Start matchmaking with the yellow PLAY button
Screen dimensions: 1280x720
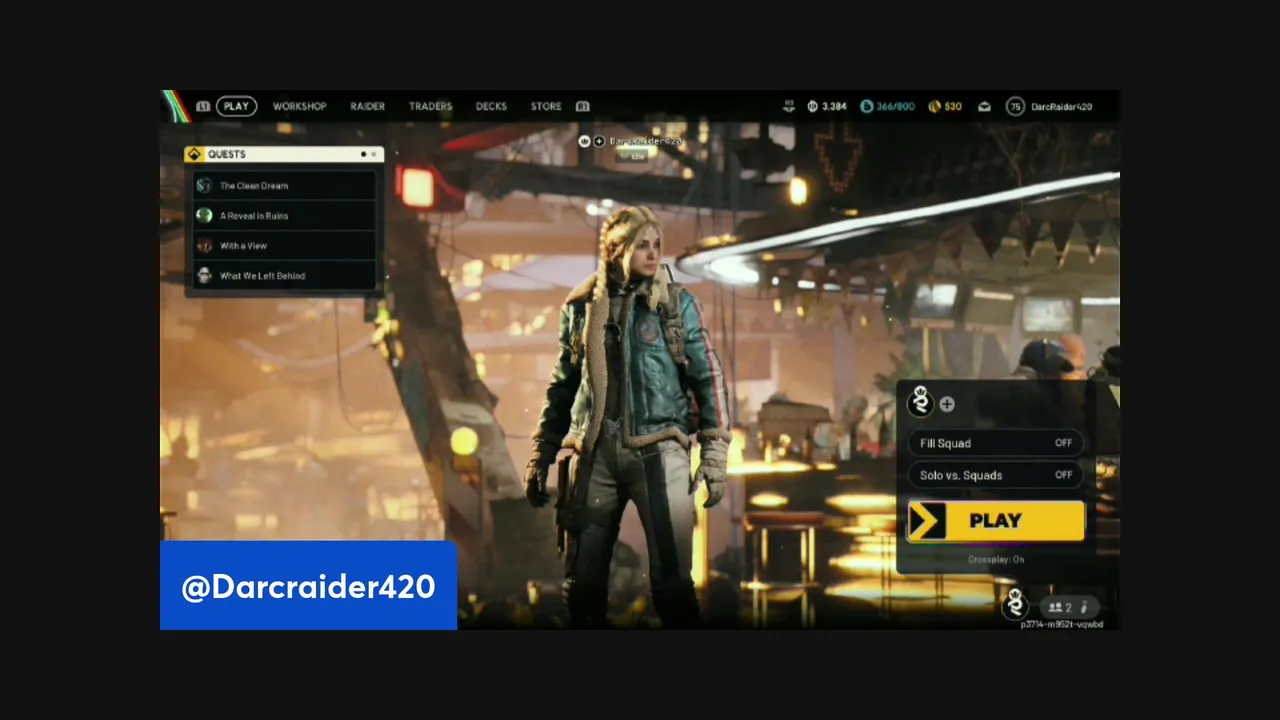click(996, 521)
